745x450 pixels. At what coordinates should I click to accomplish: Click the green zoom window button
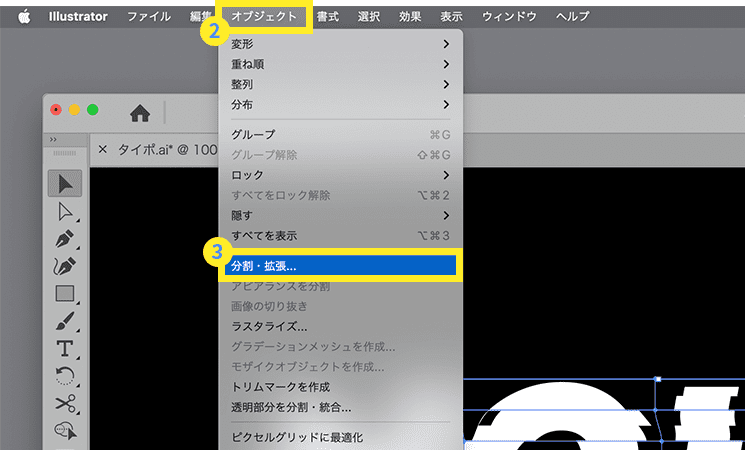(93, 110)
